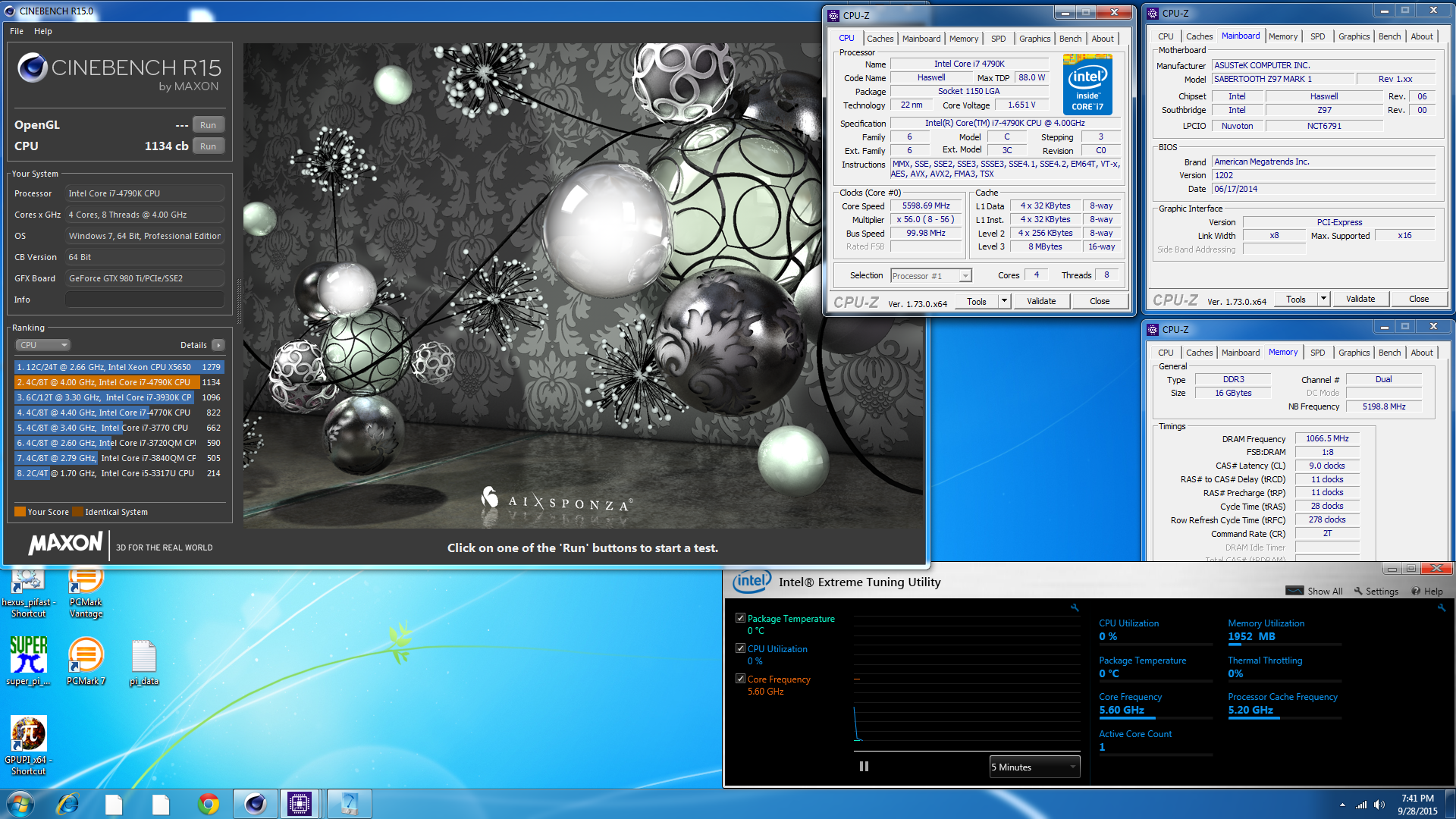Viewport: 1456px width, 819px height.
Task: Click the volume icon in system tray
Action: (x=1379, y=805)
